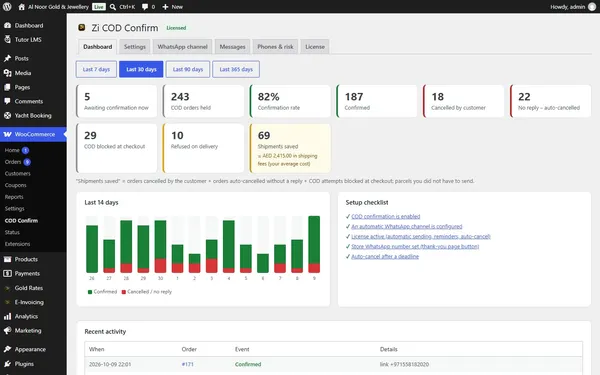
Task: Switch to the WhatsApp channel tab
Action: pos(182,47)
